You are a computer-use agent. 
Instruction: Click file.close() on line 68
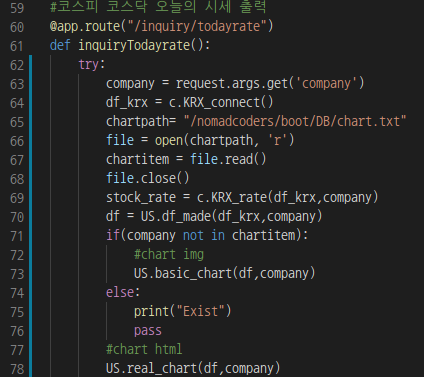click(148, 178)
